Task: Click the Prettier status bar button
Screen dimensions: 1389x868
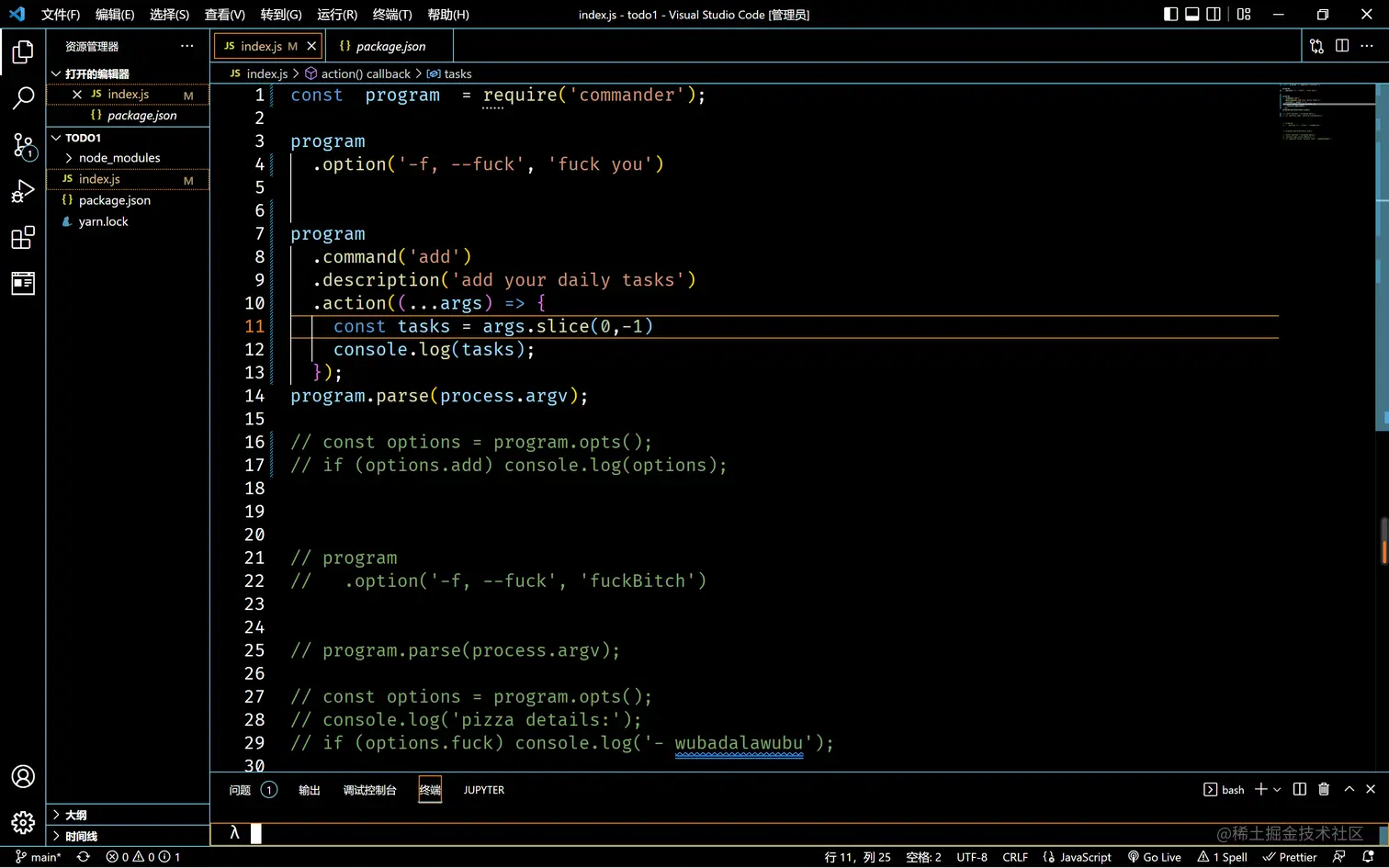Action: point(1290,857)
